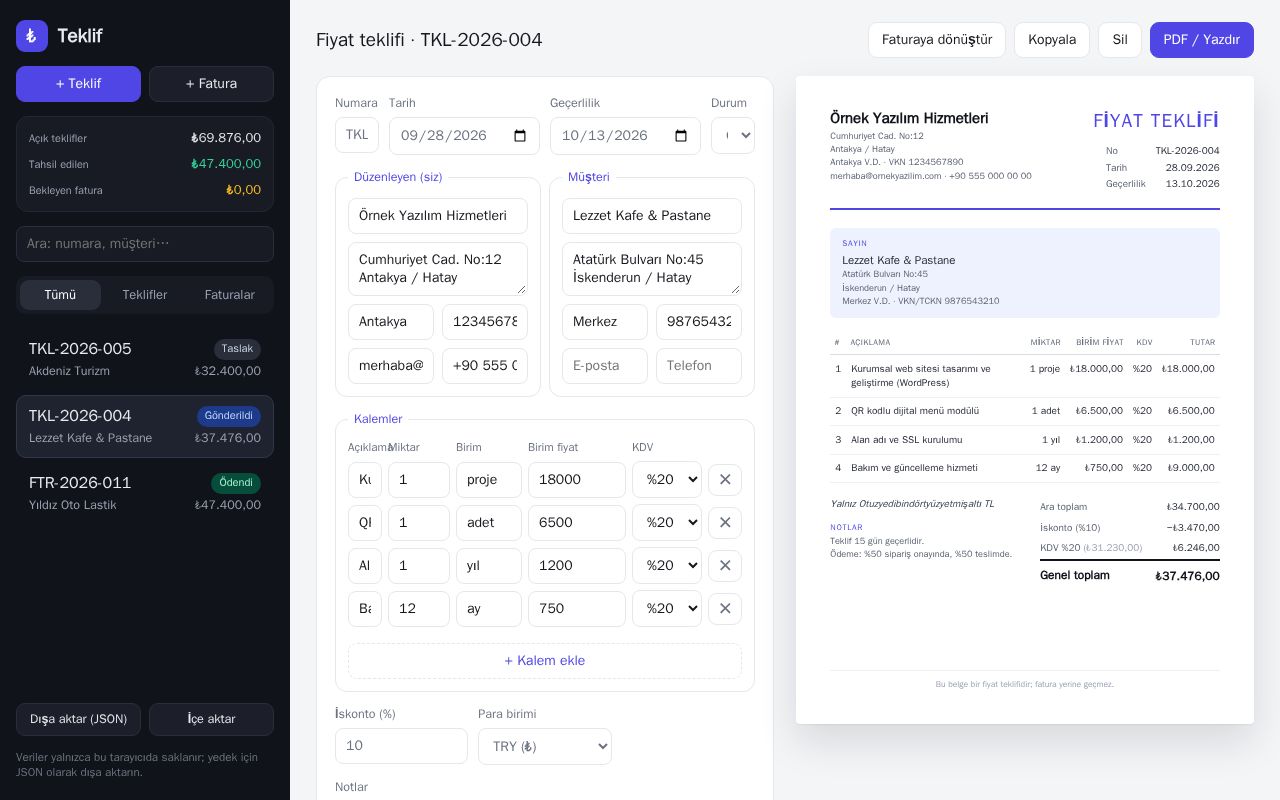Click the Numara field showing TKL

point(357,135)
